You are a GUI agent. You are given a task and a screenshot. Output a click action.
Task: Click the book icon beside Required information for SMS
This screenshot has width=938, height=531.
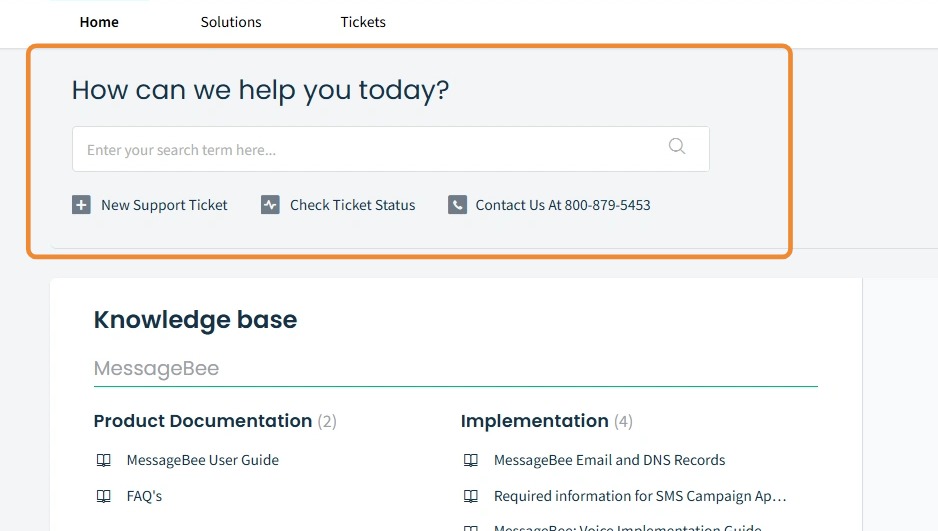471,496
